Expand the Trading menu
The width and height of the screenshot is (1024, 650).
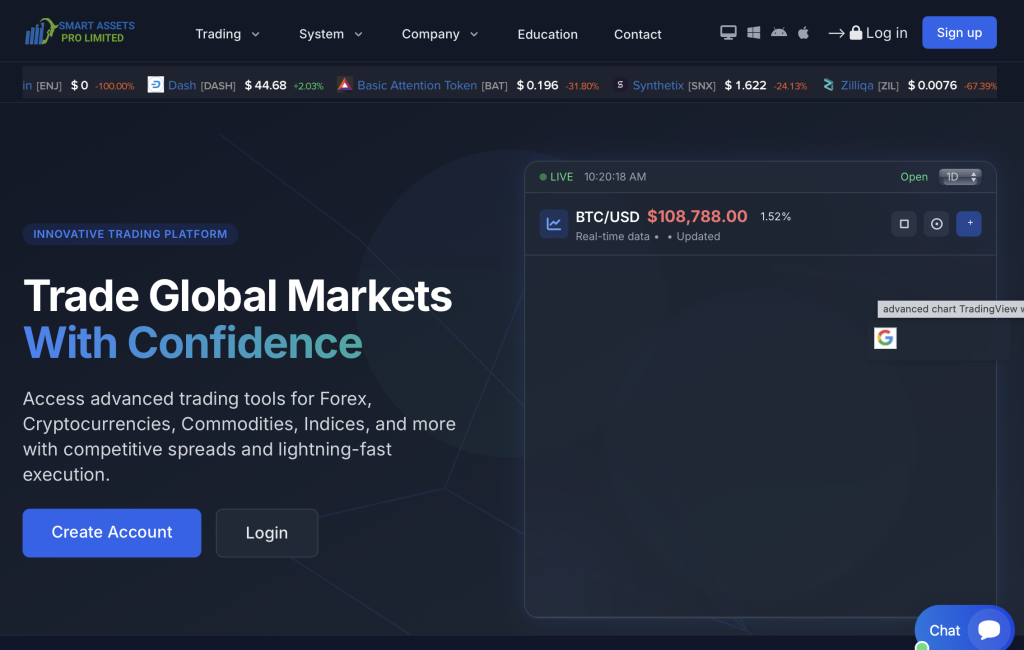[227, 34]
